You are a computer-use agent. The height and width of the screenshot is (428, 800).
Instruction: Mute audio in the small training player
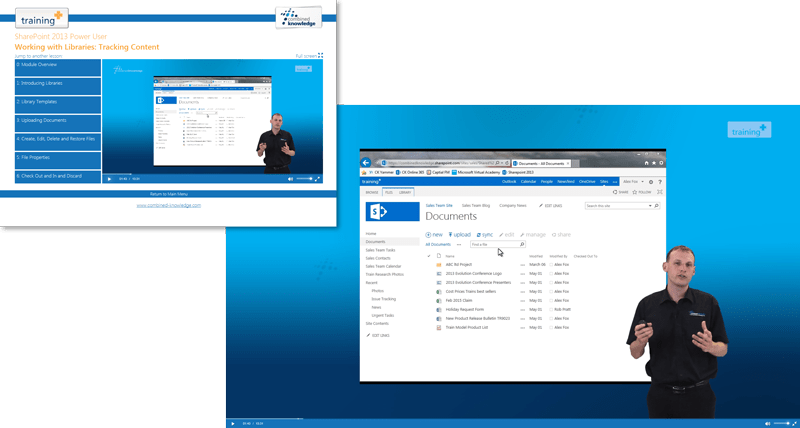click(290, 179)
